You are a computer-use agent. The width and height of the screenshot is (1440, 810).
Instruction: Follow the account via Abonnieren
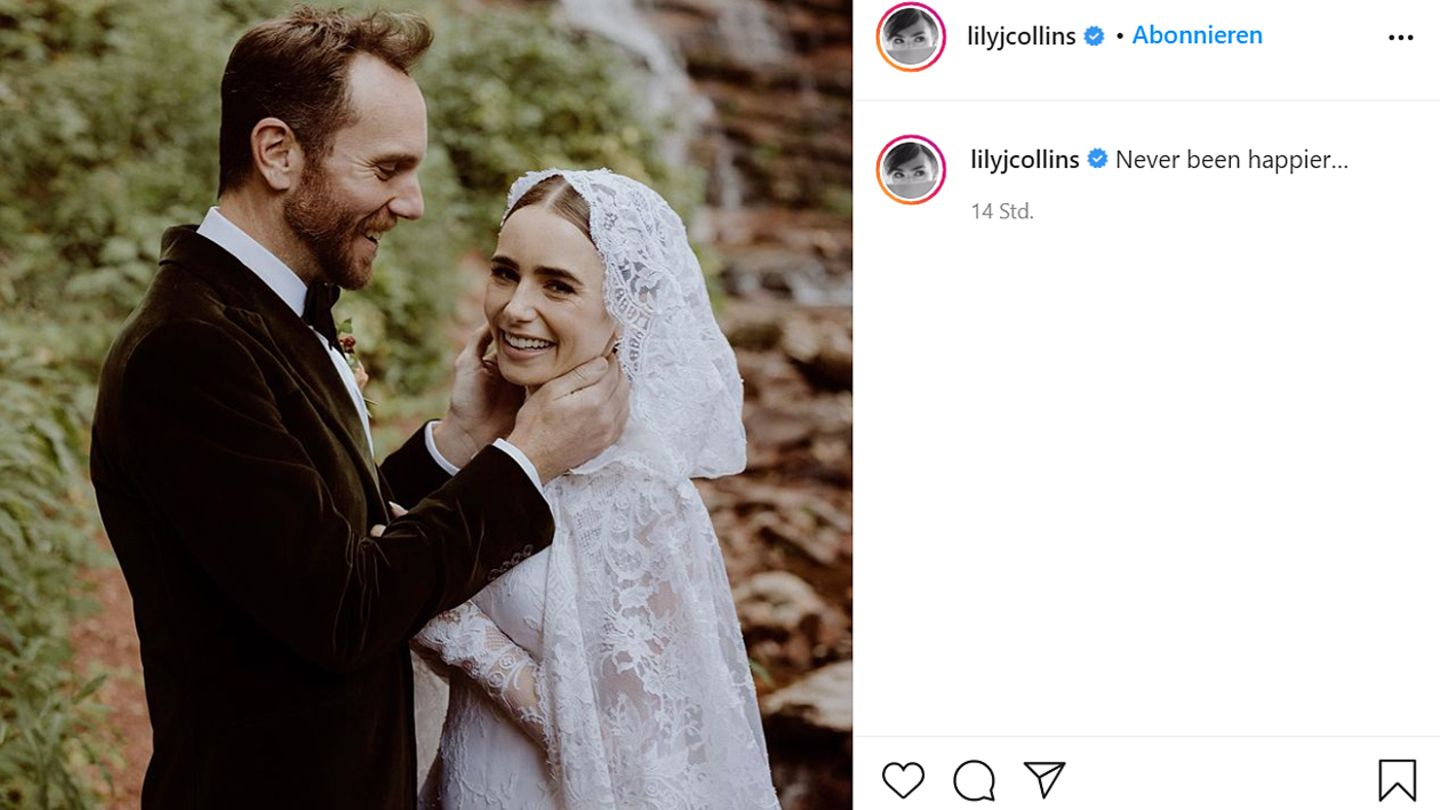point(1197,35)
